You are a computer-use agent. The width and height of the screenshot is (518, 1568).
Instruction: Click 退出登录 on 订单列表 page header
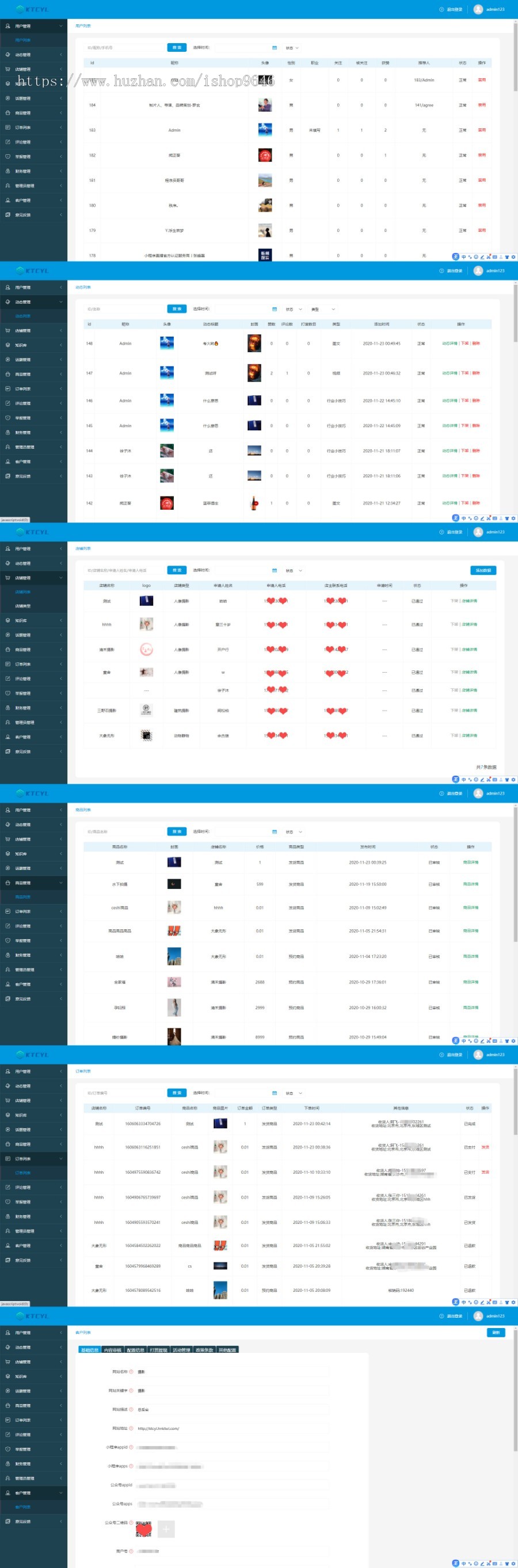(x=454, y=1055)
